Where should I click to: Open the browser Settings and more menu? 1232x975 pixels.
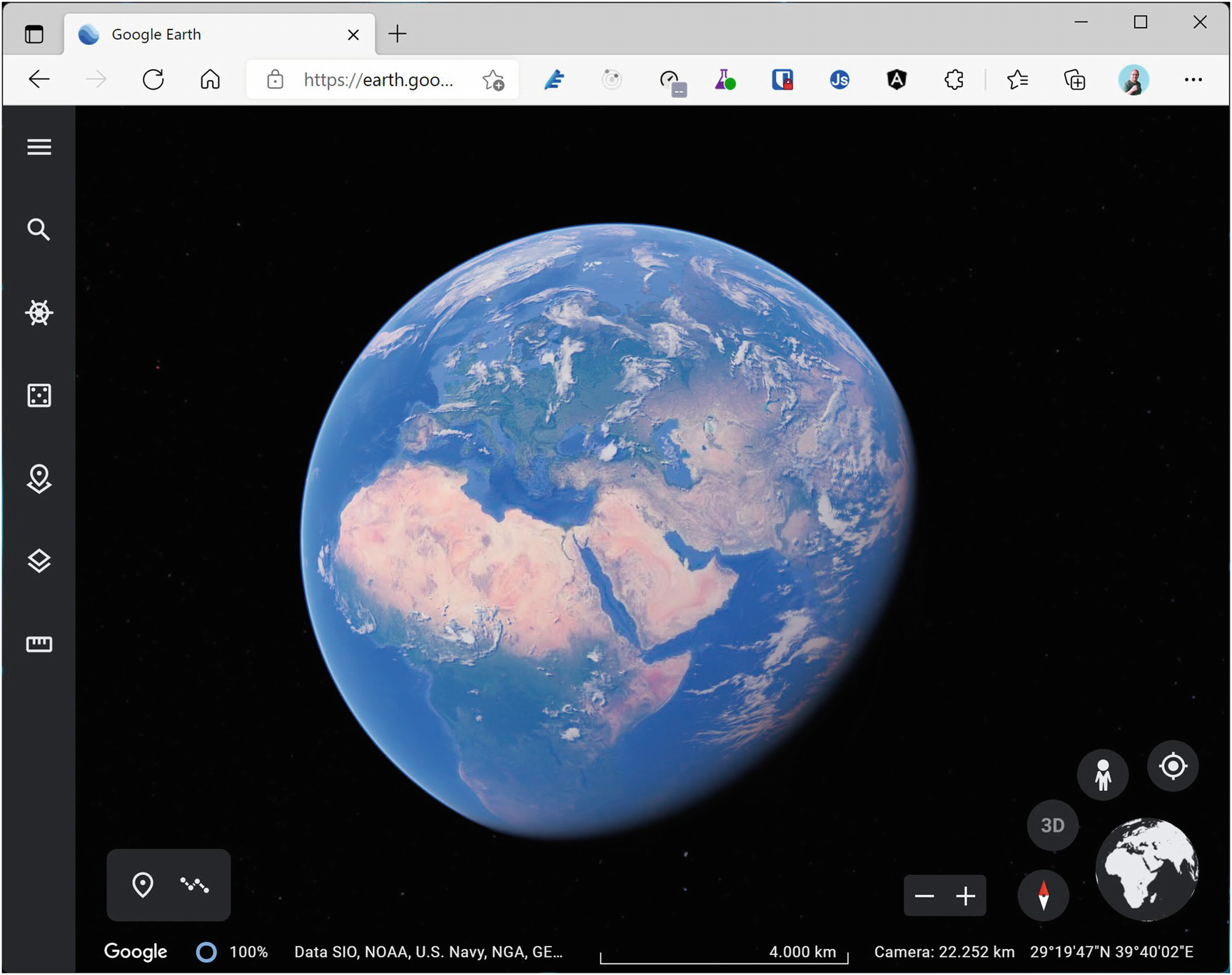pos(1193,80)
